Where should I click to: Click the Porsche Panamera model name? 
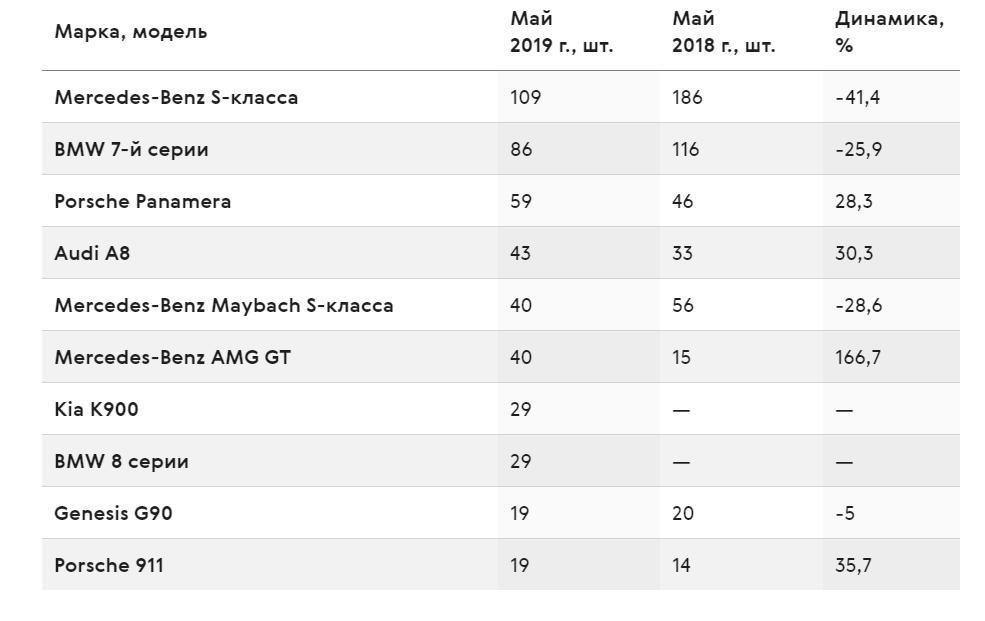click(143, 202)
